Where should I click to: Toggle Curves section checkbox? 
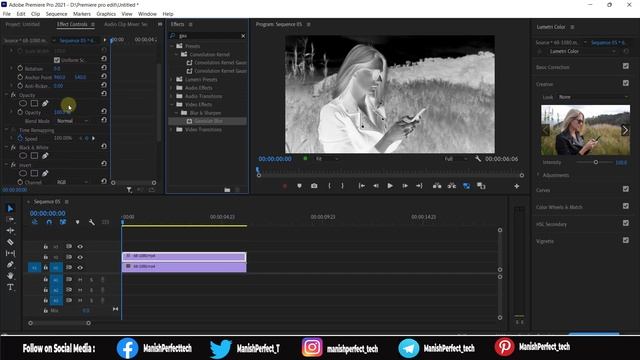tap(626, 189)
